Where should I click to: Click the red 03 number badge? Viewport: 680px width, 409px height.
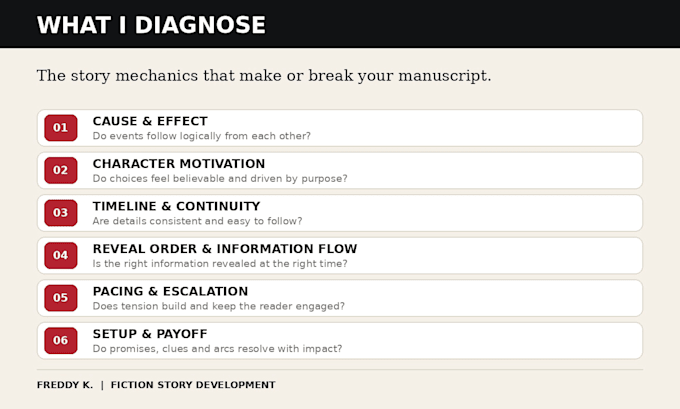[x=61, y=213]
